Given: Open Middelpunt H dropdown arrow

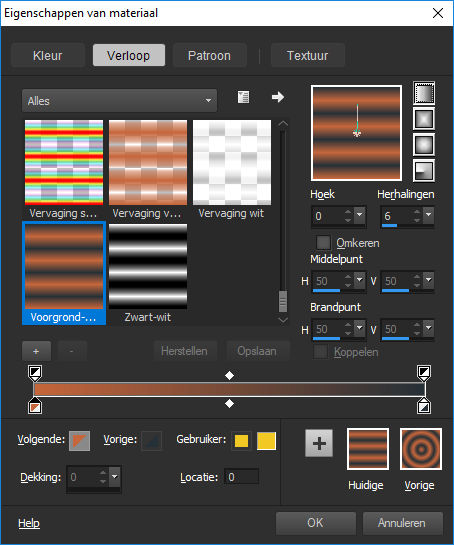Looking at the screenshot, I should point(360,280).
